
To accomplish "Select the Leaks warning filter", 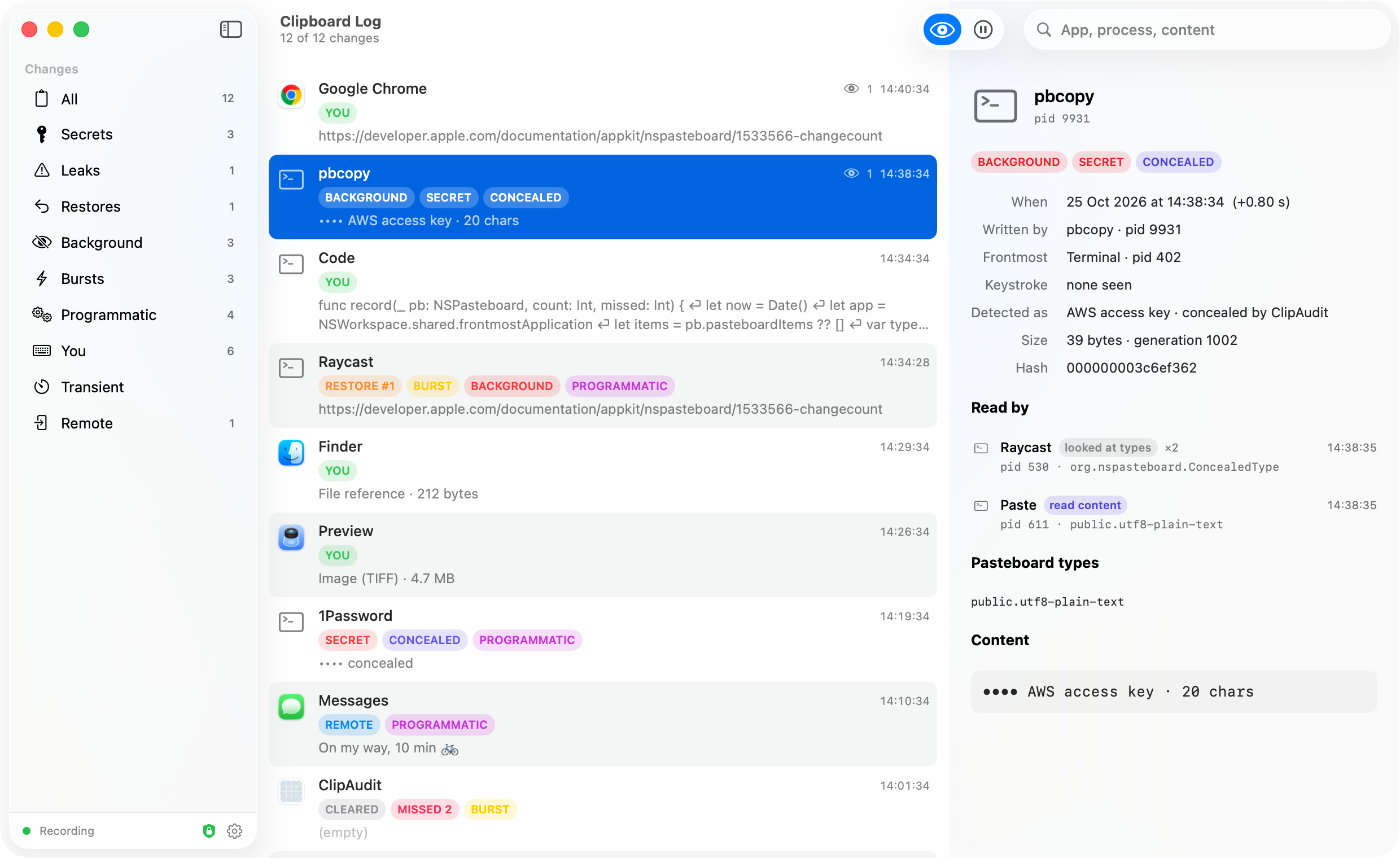I will coord(134,170).
